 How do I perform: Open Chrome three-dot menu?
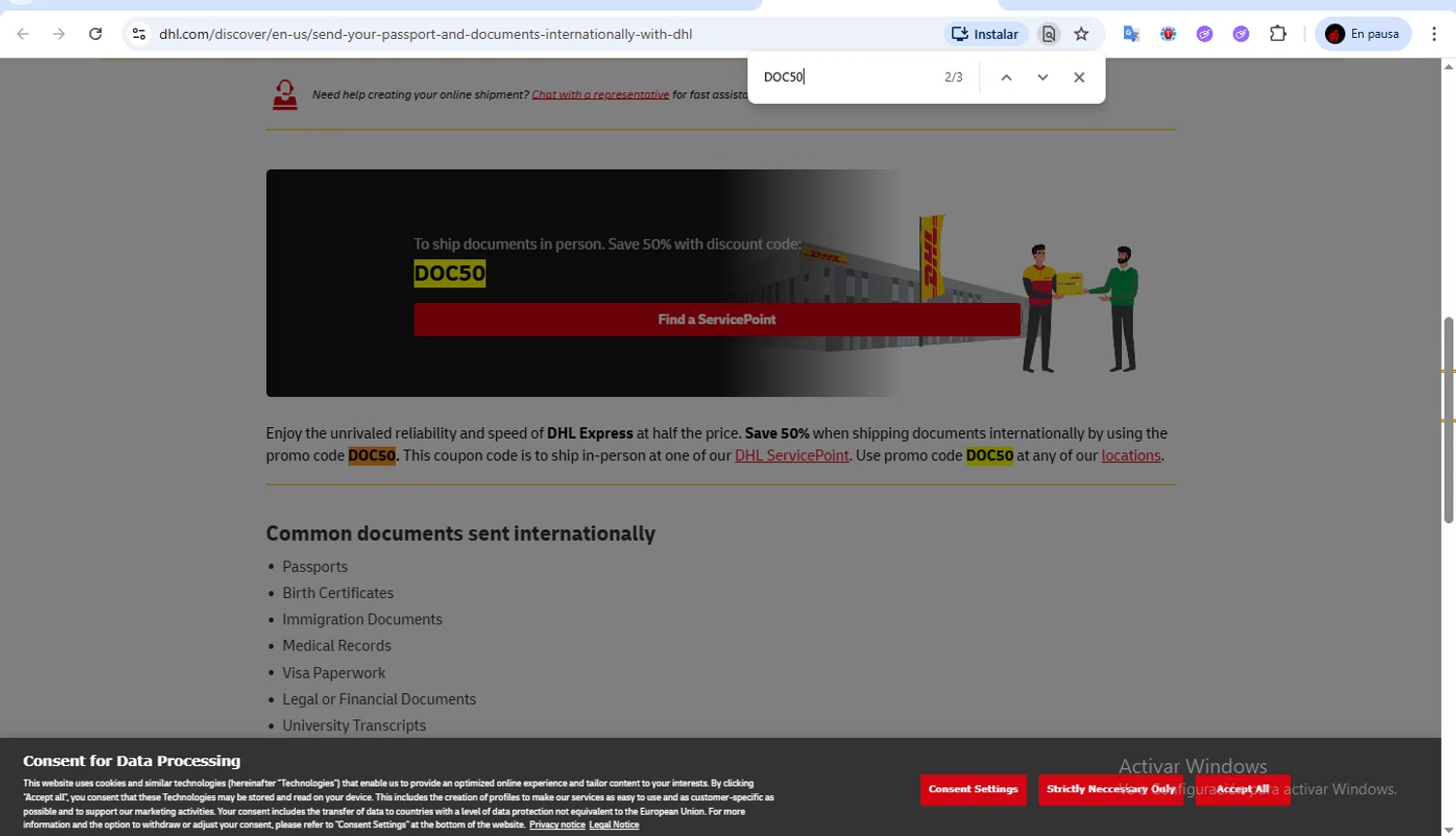[x=1434, y=34]
